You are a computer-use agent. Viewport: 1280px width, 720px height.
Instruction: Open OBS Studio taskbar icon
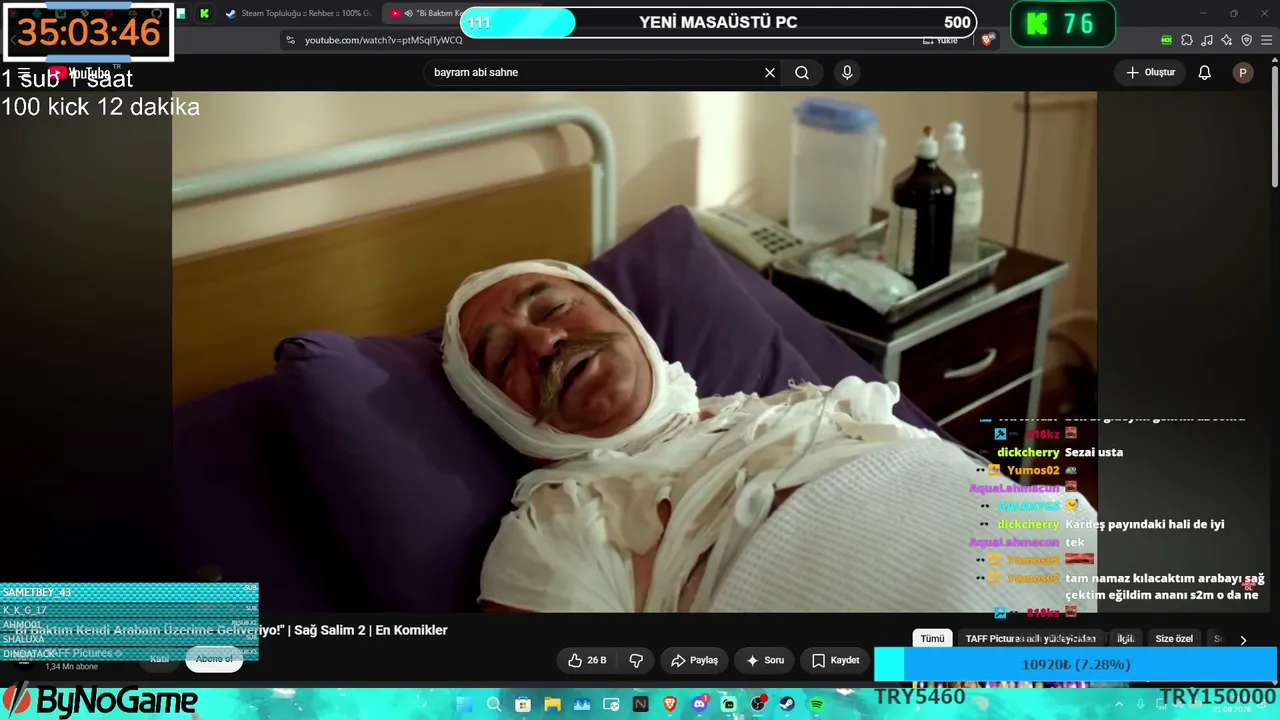[x=758, y=704]
